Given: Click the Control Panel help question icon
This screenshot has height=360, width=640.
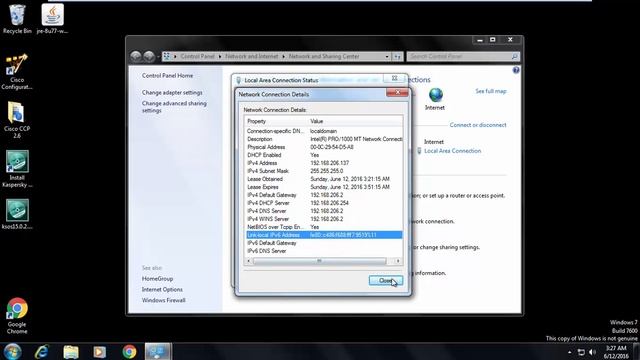Looking at the screenshot, I should 516,70.
